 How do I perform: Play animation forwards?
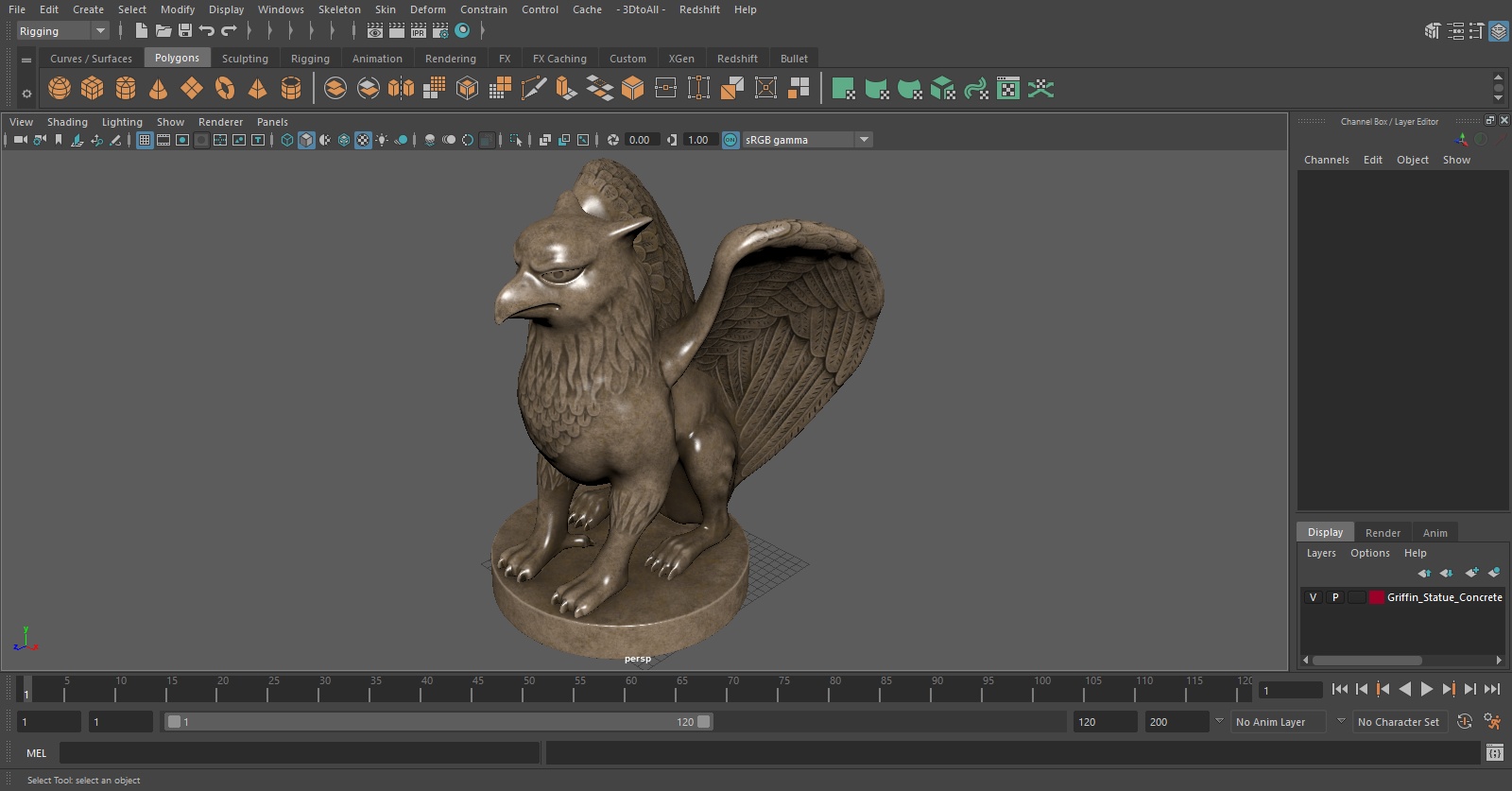[1427, 689]
